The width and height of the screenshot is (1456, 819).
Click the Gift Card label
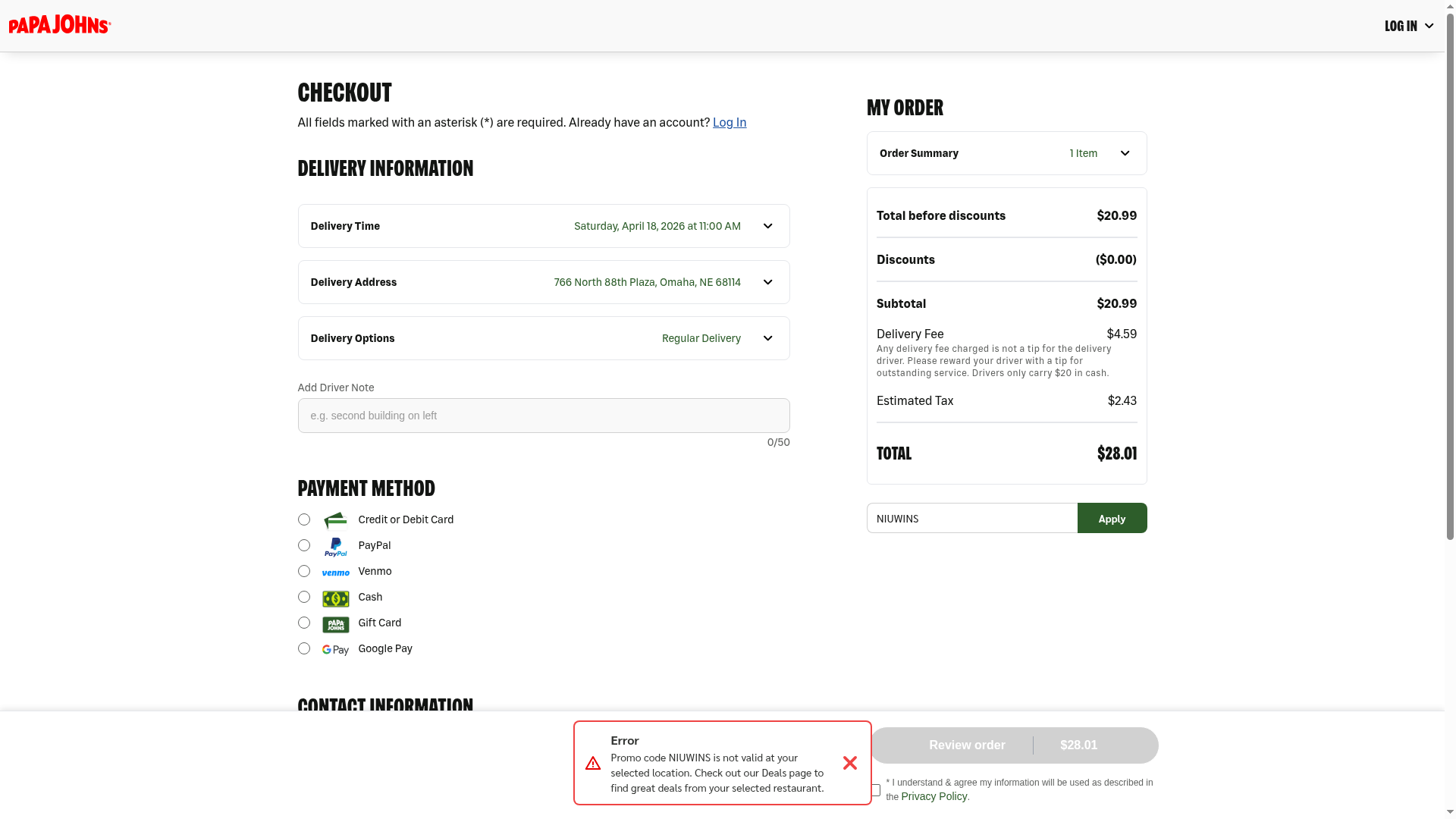click(380, 623)
